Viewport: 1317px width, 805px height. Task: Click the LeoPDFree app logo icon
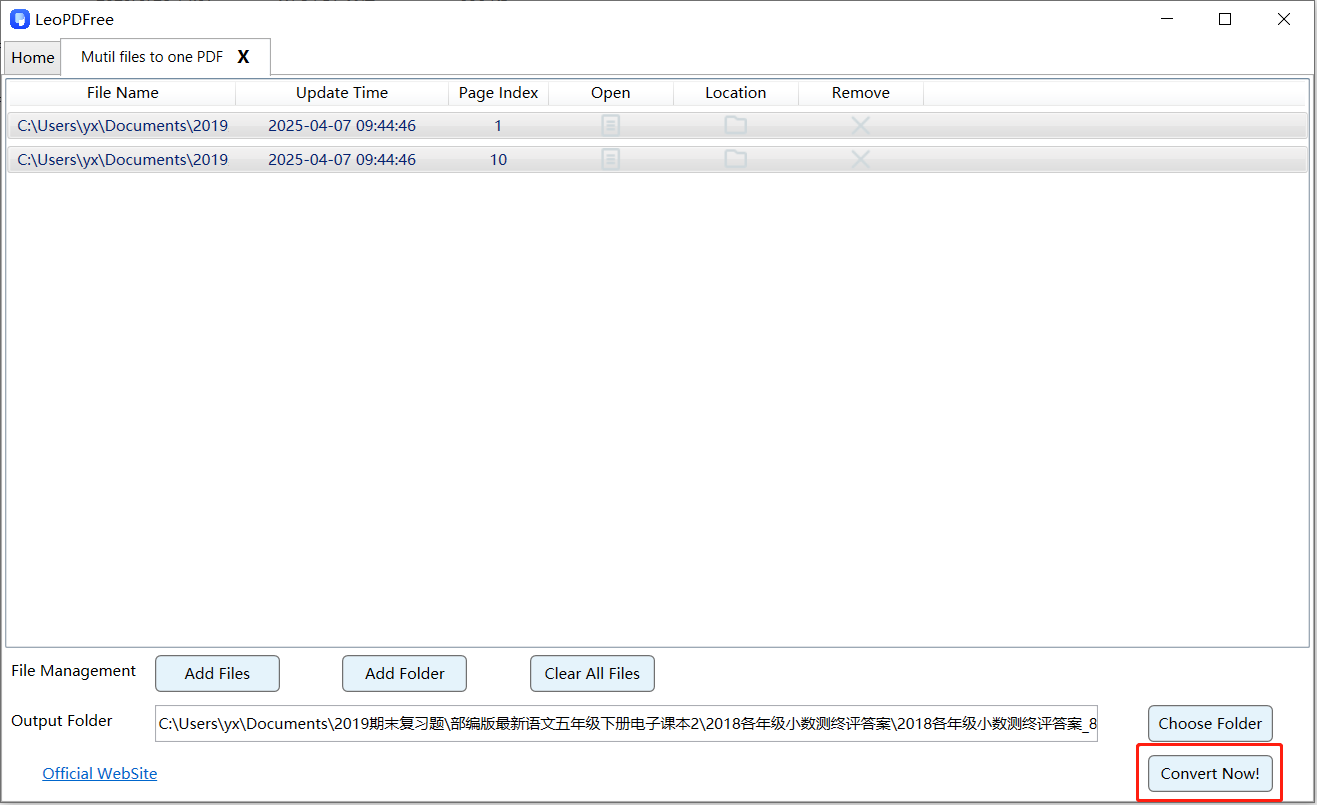click(19, 19)
